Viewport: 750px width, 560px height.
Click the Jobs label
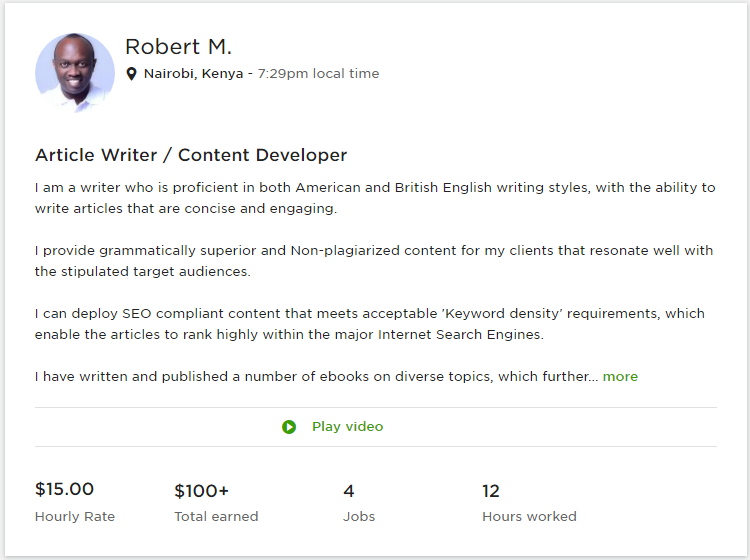point(358,517)
